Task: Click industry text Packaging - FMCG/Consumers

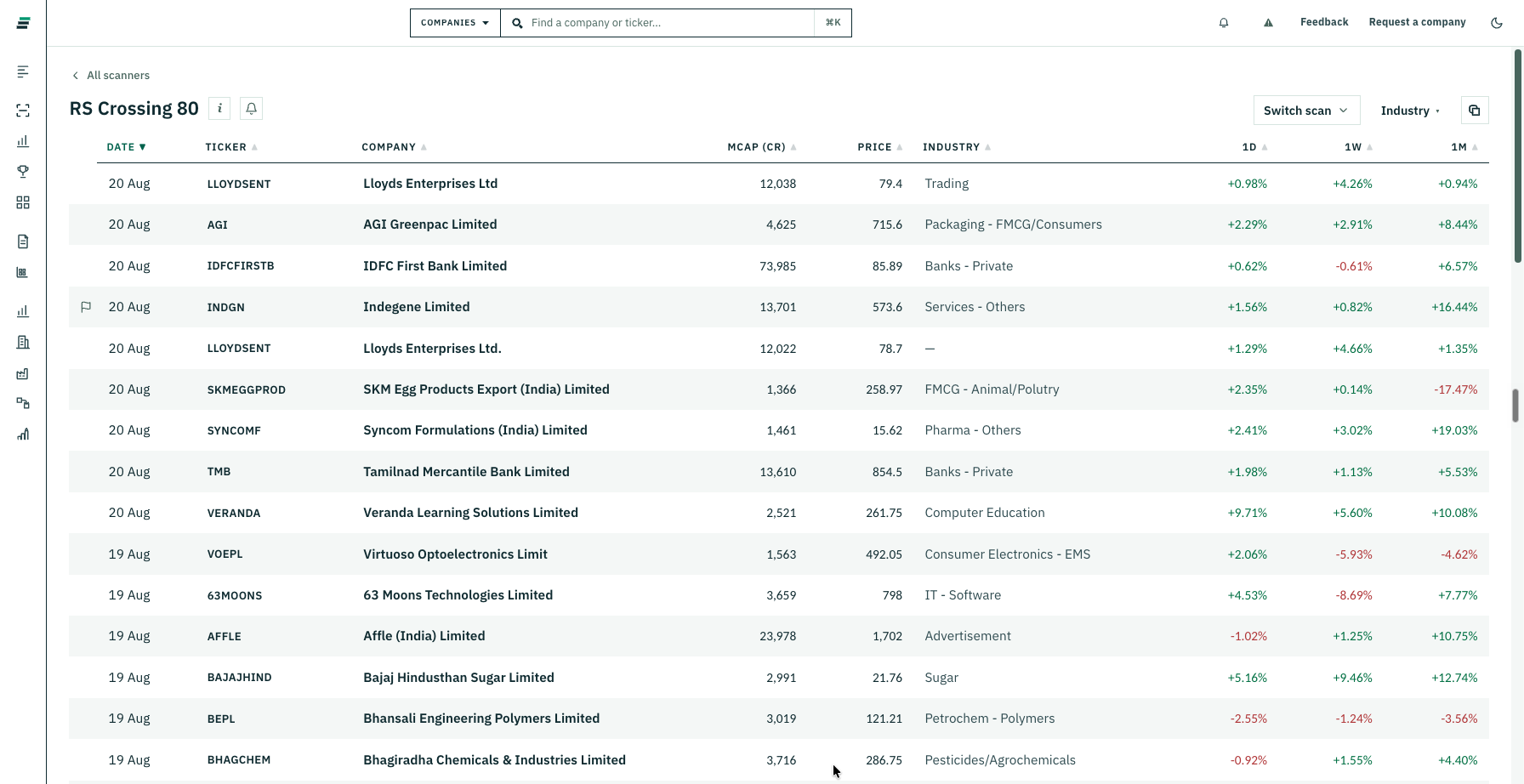Action: [1014, 224]
